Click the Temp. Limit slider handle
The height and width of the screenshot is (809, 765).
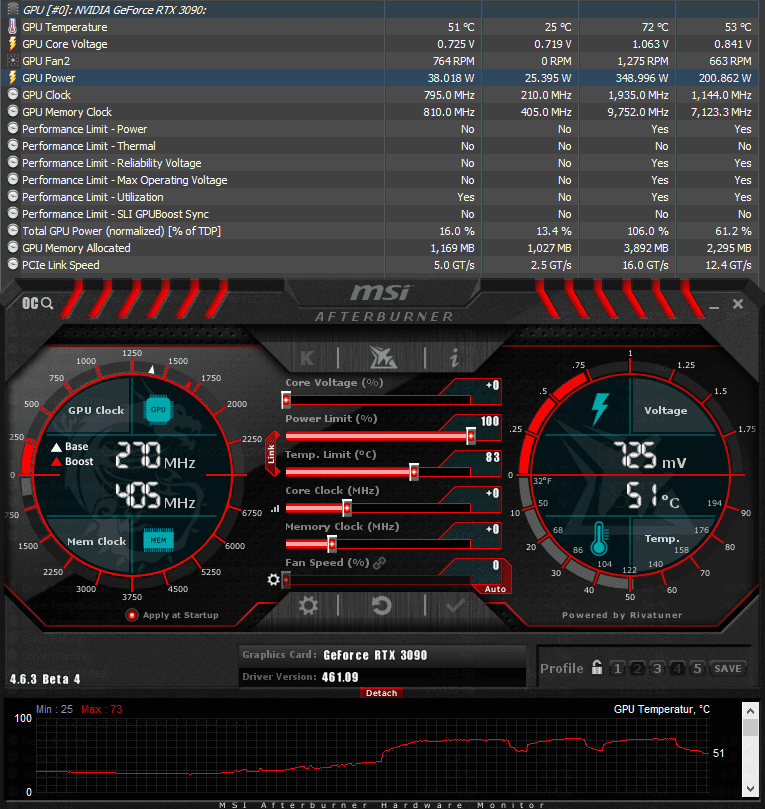click(x=414, y=472)
